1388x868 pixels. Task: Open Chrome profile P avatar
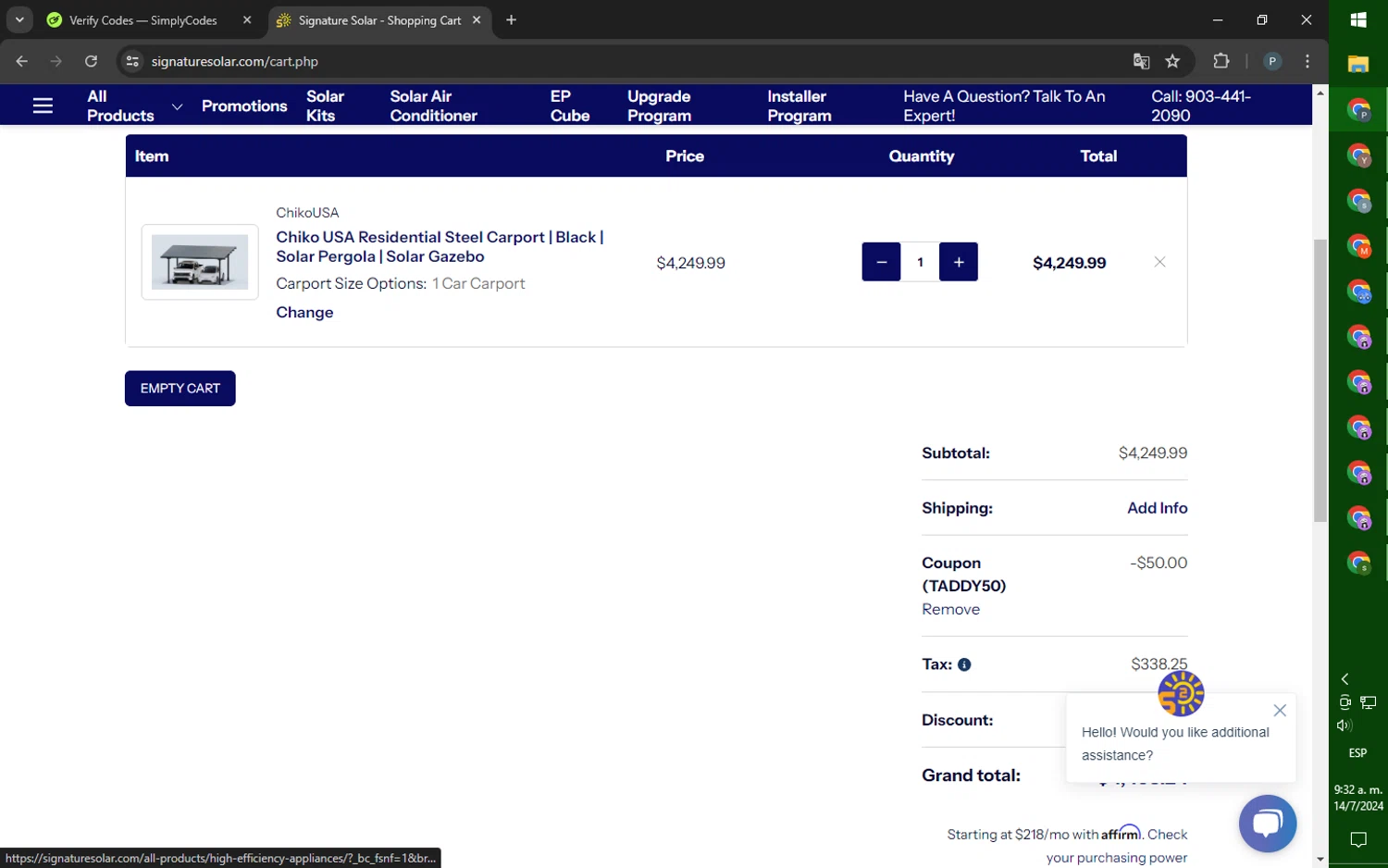(1272, 61)
